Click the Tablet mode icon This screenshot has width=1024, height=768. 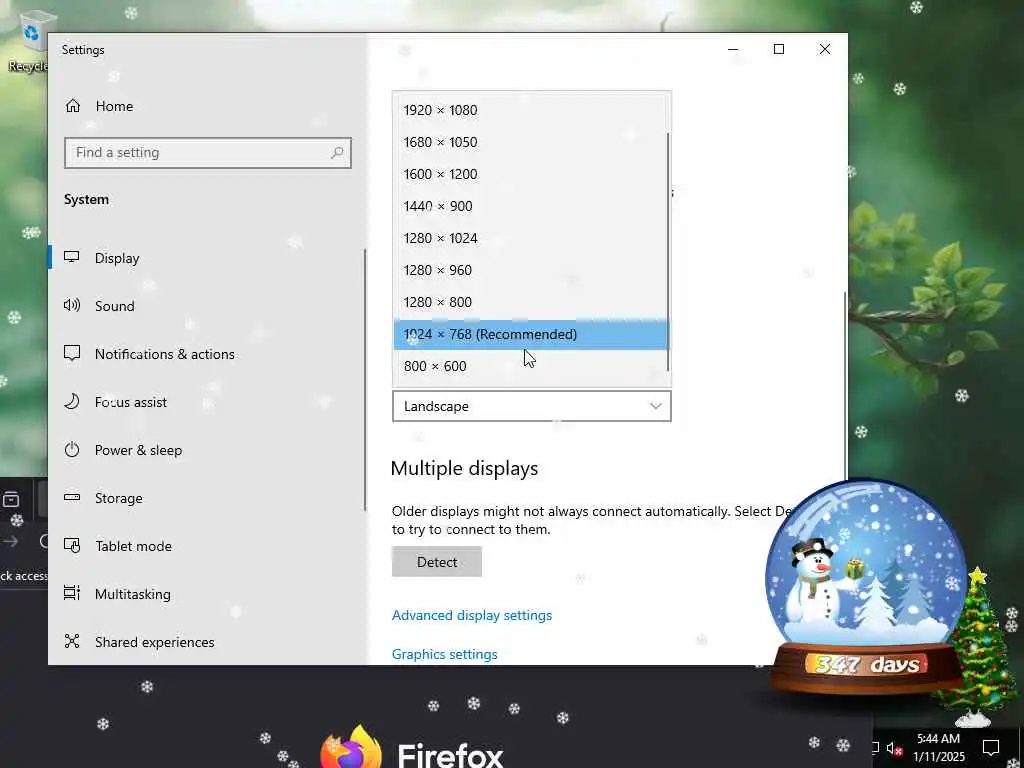(72, 545)
